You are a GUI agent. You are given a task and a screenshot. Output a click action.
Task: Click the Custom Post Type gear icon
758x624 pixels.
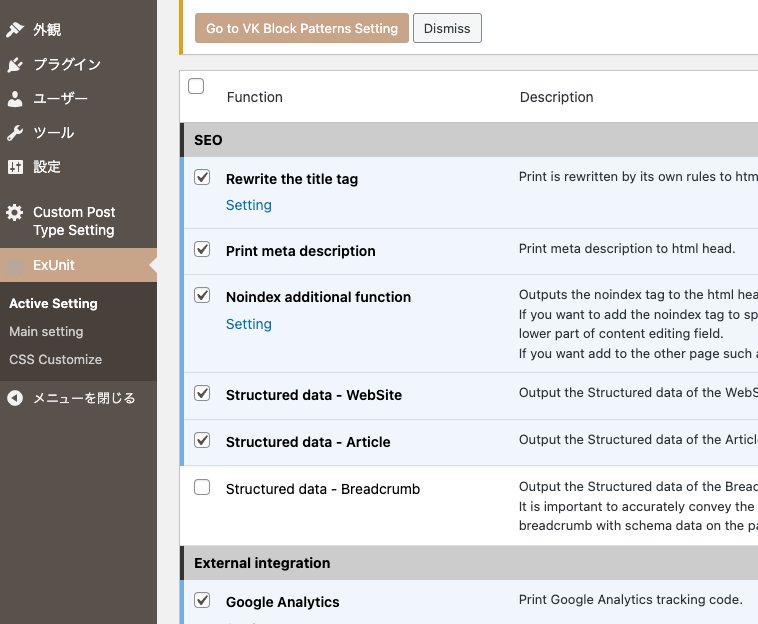(15, 212)
